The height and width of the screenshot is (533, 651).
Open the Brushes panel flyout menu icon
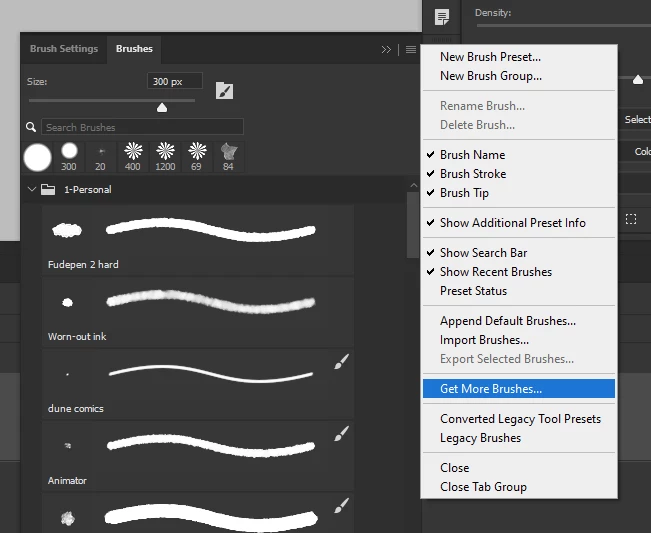point(411,50)
